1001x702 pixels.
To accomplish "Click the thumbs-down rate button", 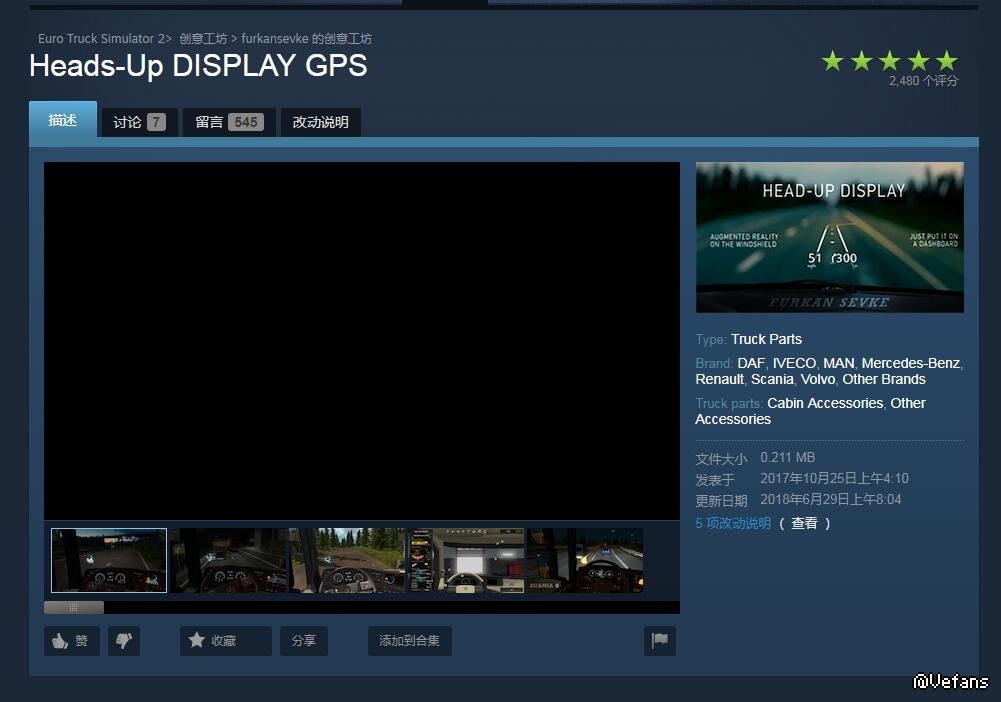I will (x=124, y=640).
